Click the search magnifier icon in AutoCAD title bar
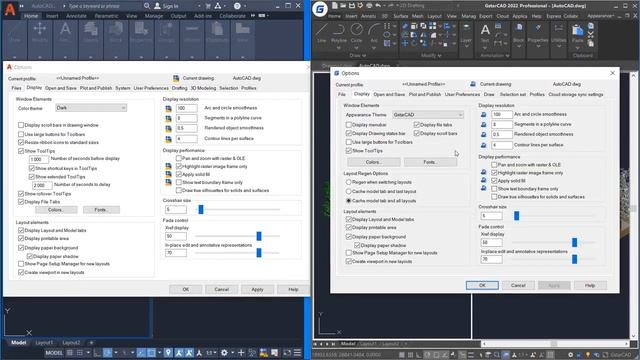 click(x=147, y=6)
